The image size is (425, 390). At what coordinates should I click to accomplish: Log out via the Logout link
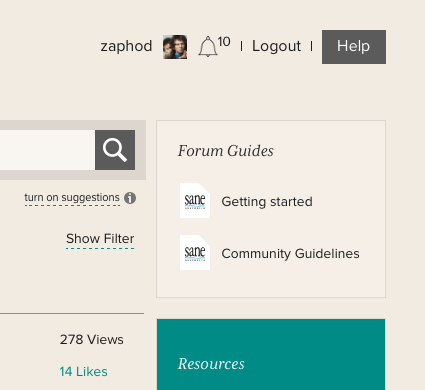pyautogui.click(x=276, y=46)
